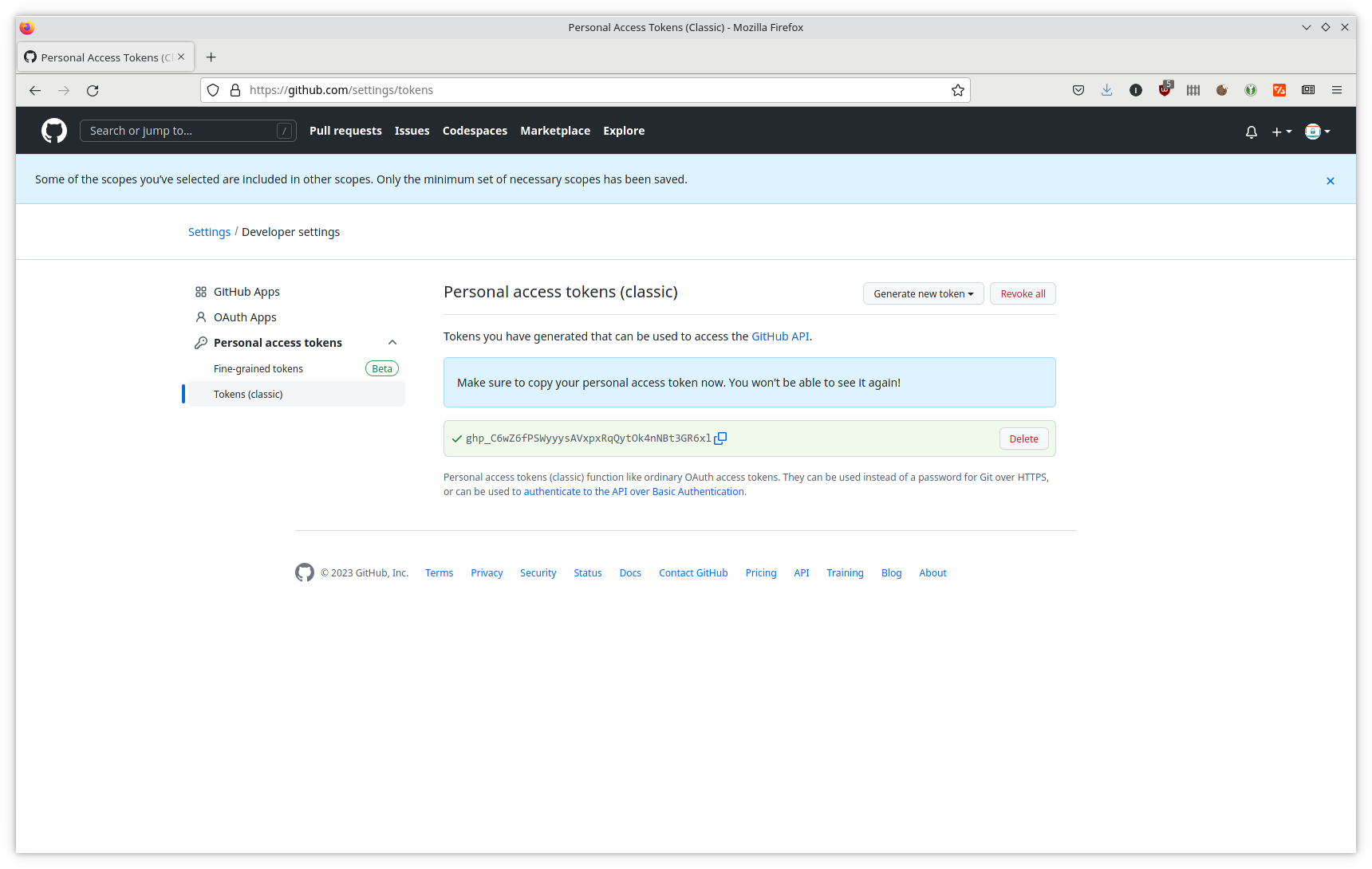Expand the Generate new token dropdown
The height and width of the screenshot is (869, 1372).
(923, 294)
